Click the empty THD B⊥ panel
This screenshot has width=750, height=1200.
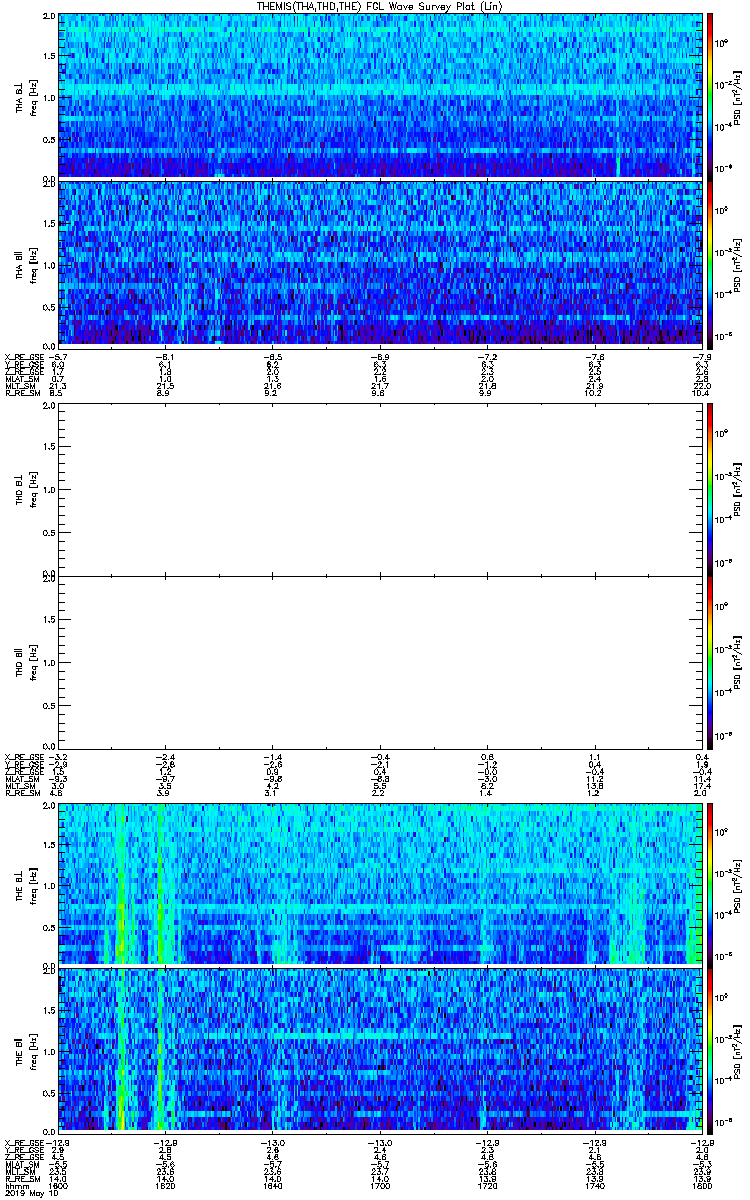pos(379,492)
